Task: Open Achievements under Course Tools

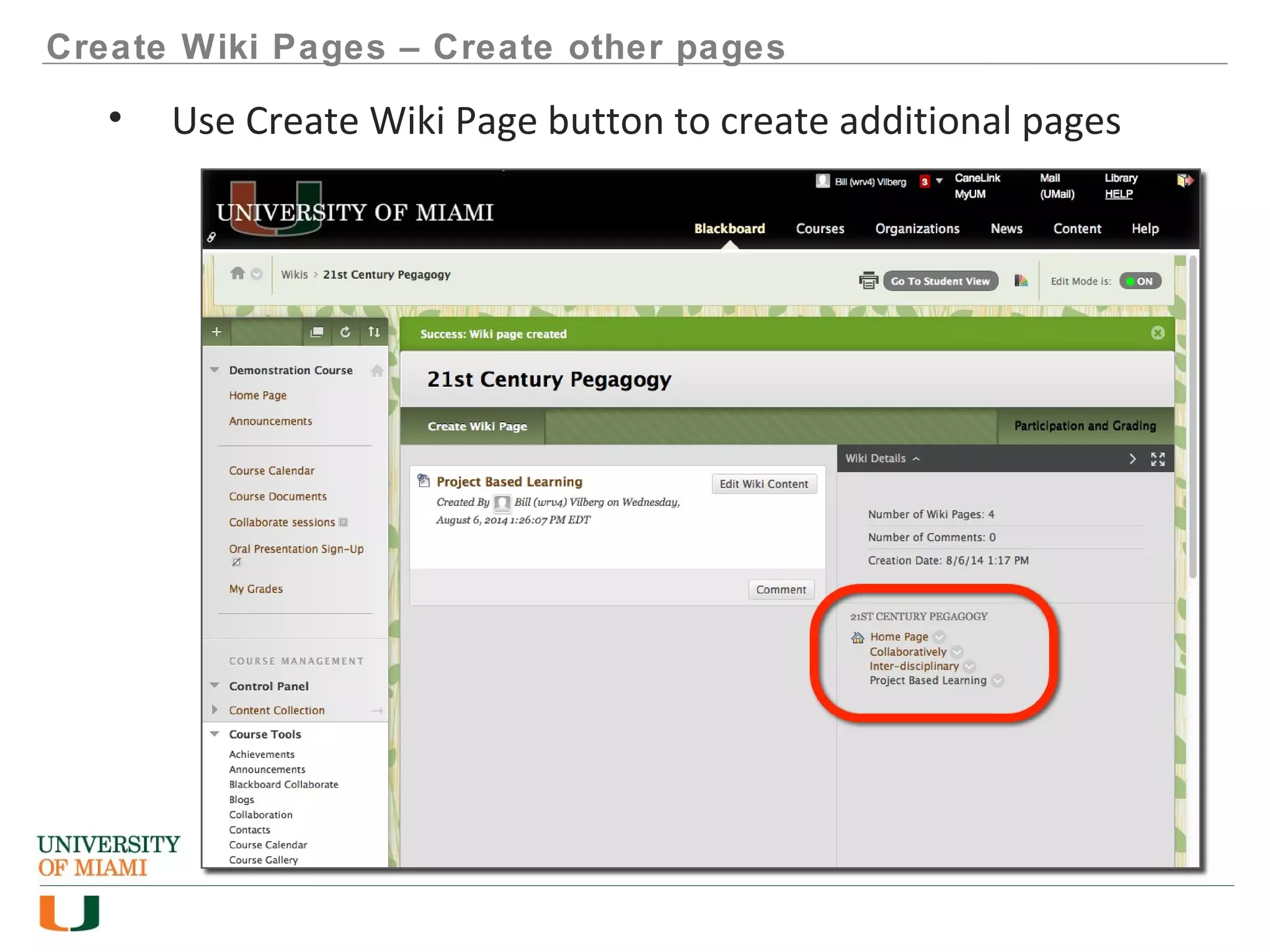Action: click(x=262, y=754)
